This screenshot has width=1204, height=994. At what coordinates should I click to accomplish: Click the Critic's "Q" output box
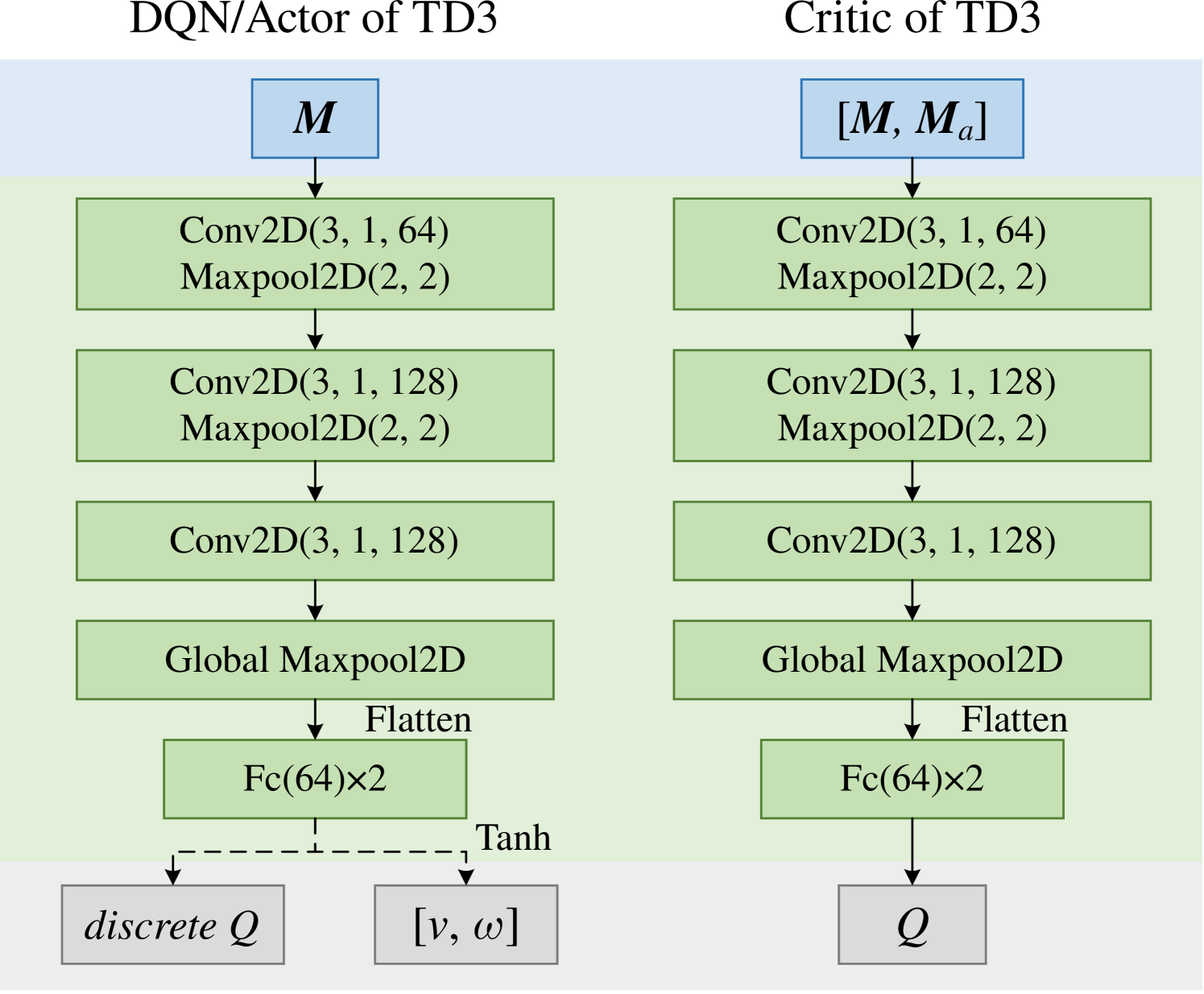click(912, 925)
